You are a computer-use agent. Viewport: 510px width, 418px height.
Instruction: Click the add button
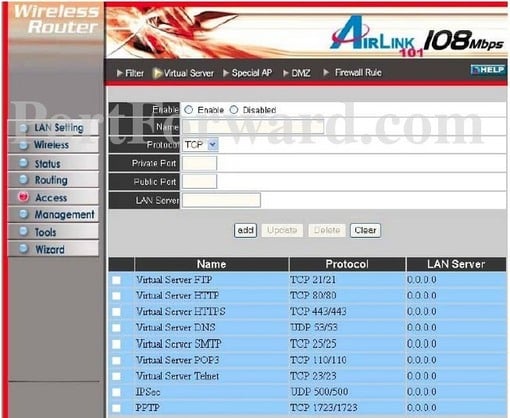[245, 230]
